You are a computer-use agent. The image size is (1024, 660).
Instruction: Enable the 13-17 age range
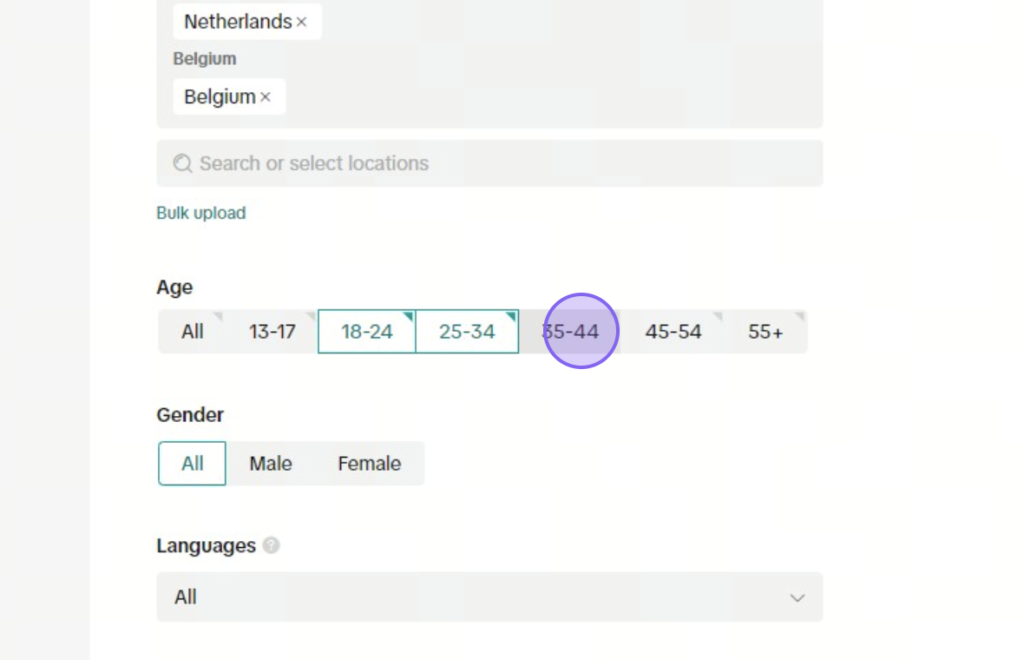(x=272, y=332)
